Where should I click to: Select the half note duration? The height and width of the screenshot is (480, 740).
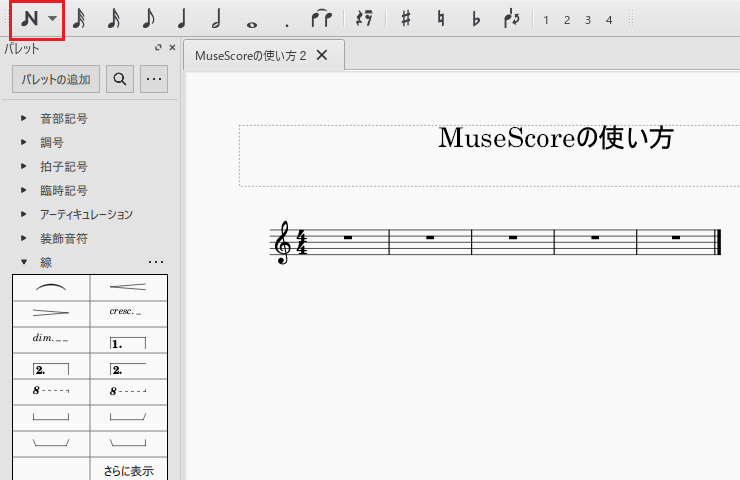click(x=217, y=19)
